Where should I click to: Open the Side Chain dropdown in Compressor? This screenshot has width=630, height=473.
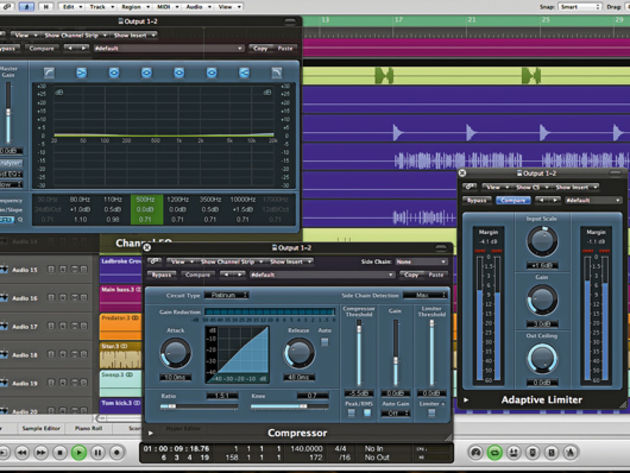pyautogui.click(x=421, y=262)
